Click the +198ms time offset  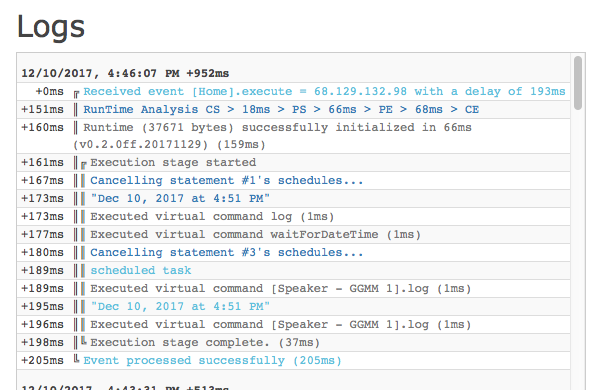(42, 342)
